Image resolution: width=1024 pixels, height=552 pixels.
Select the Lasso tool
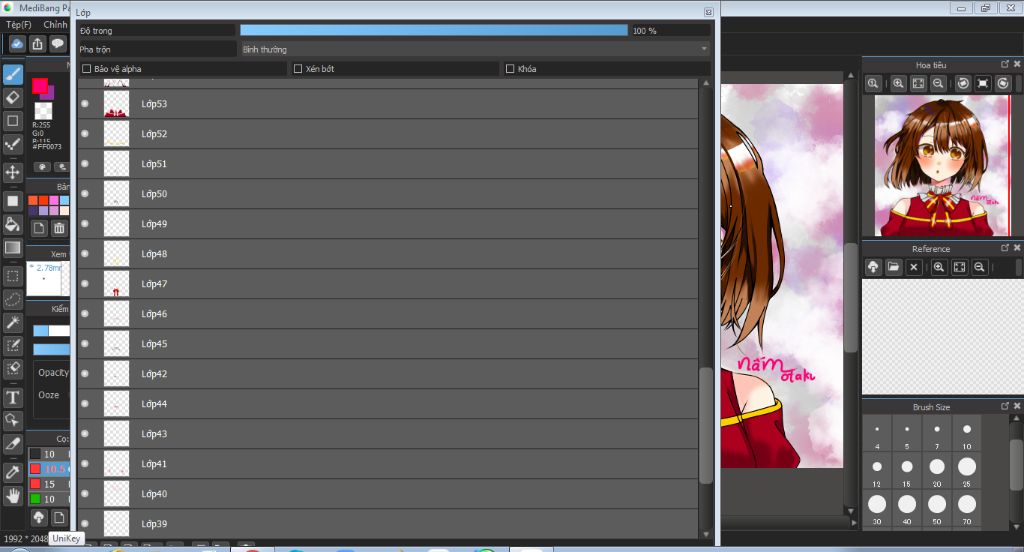point(12,300)
